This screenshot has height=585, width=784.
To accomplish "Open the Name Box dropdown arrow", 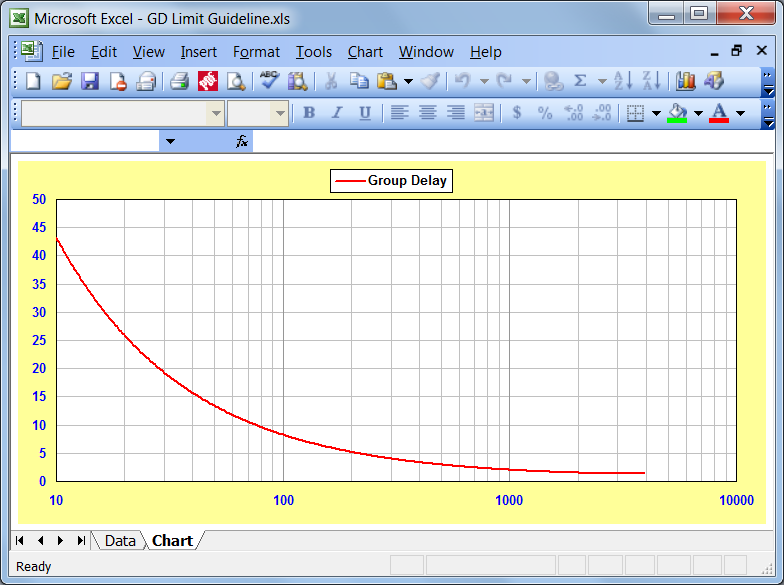I will click(170, 142).
